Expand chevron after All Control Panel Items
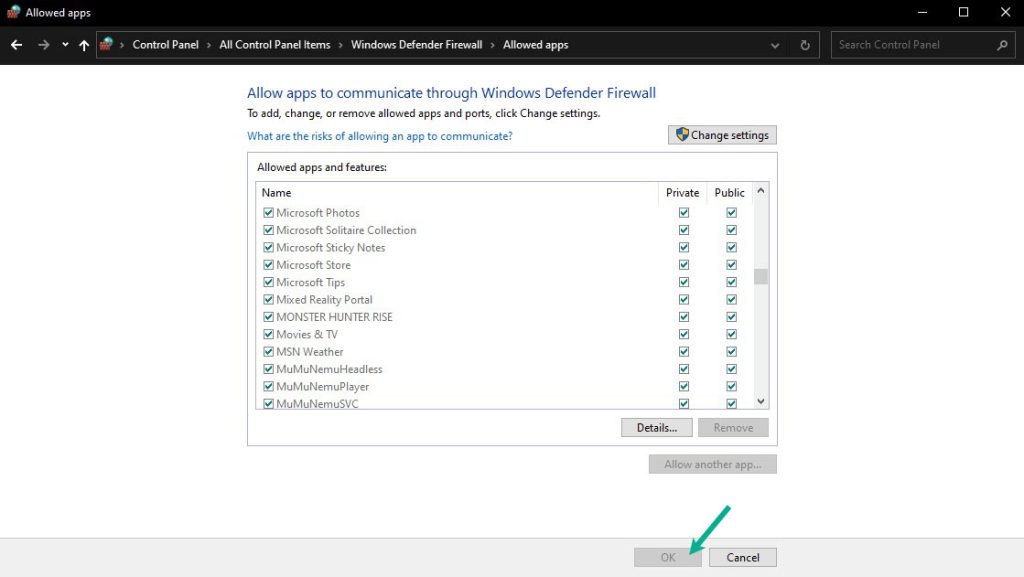 pos(341,45)
